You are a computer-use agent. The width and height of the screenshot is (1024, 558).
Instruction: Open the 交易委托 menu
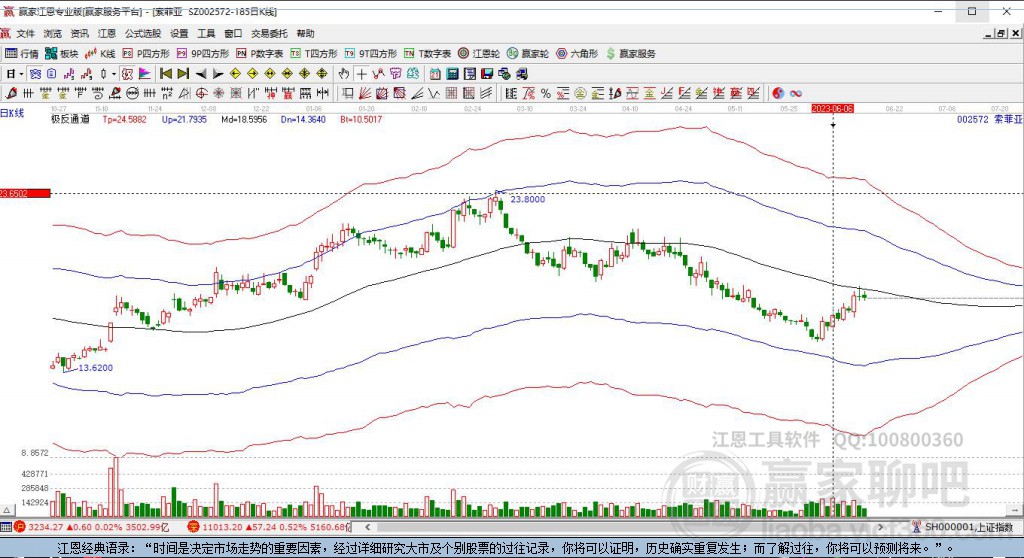269,33
